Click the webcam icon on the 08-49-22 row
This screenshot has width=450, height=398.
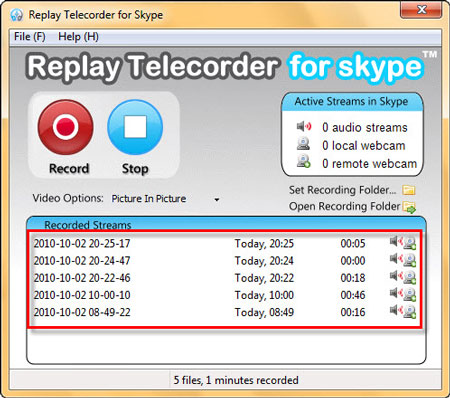(410, 312)
